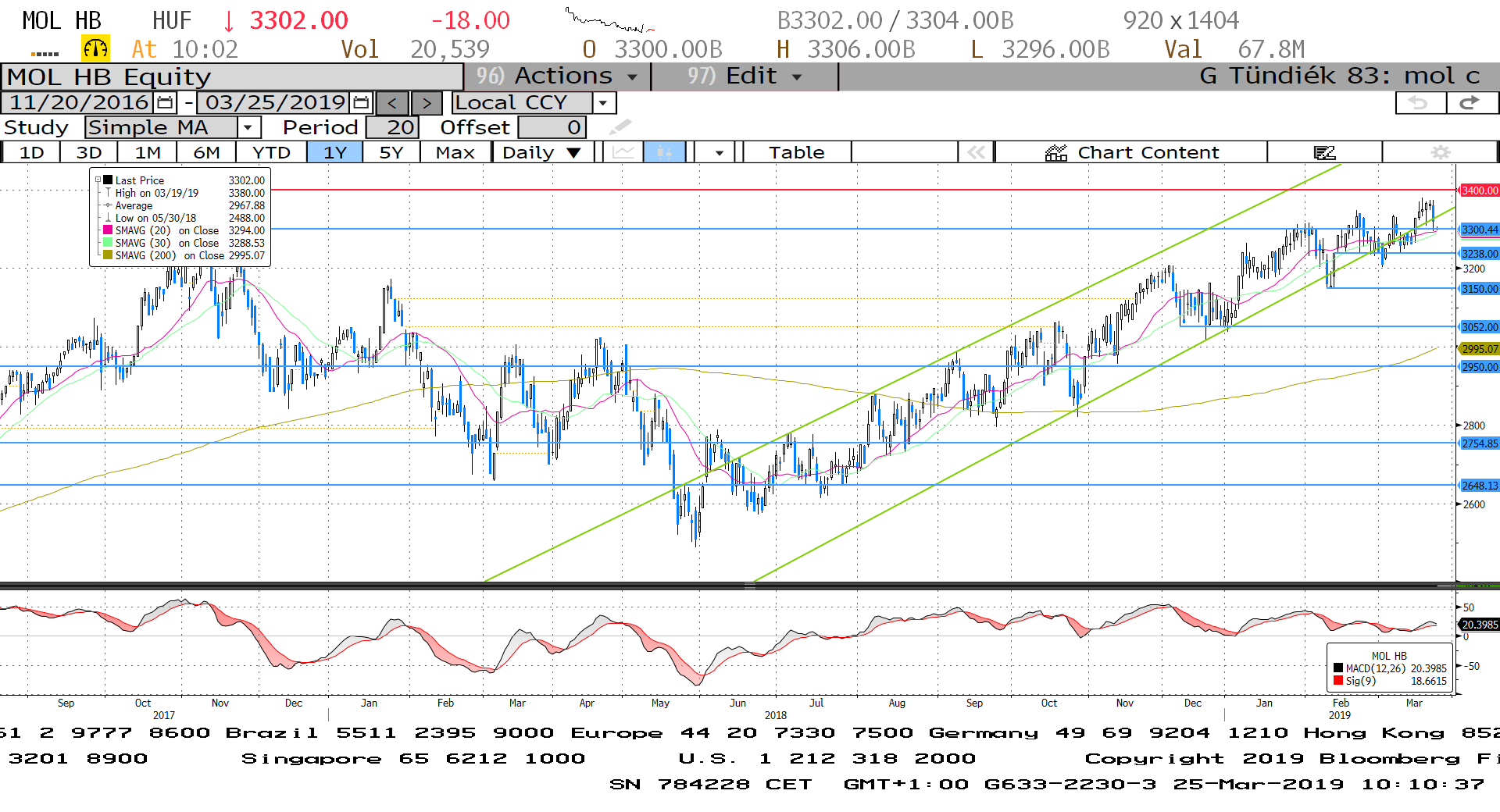Click the Sig(9) red swatch in legend

(1338, 680)
